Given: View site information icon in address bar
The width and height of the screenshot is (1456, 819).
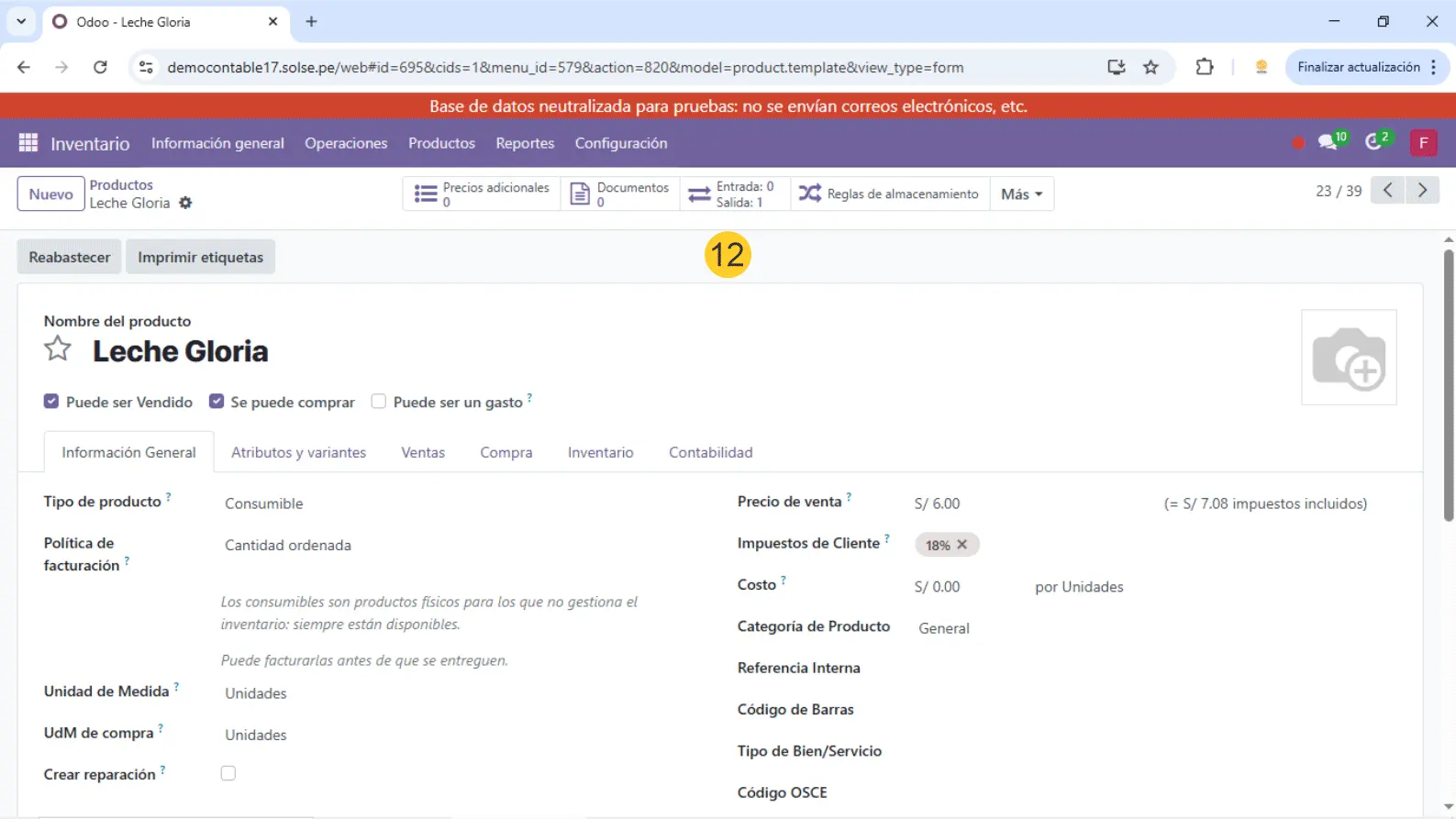Looking at the screenshot, I should point(145,67).
